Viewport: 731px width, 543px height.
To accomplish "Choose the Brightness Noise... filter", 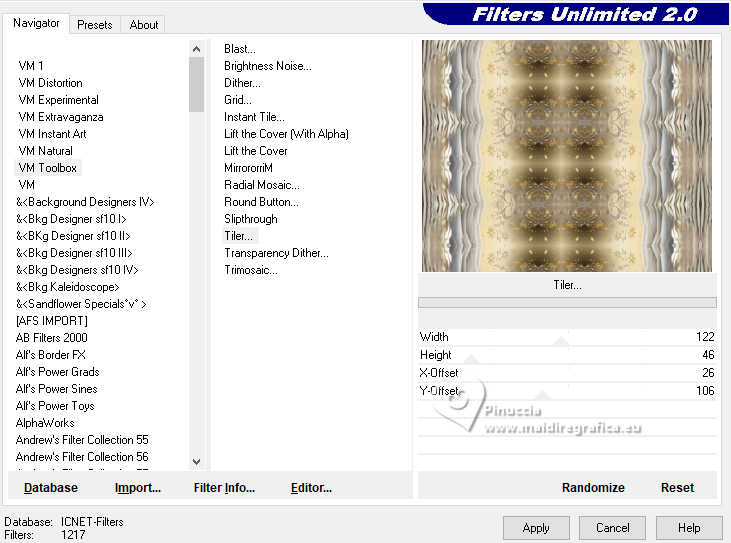I will tap(268, 66).
